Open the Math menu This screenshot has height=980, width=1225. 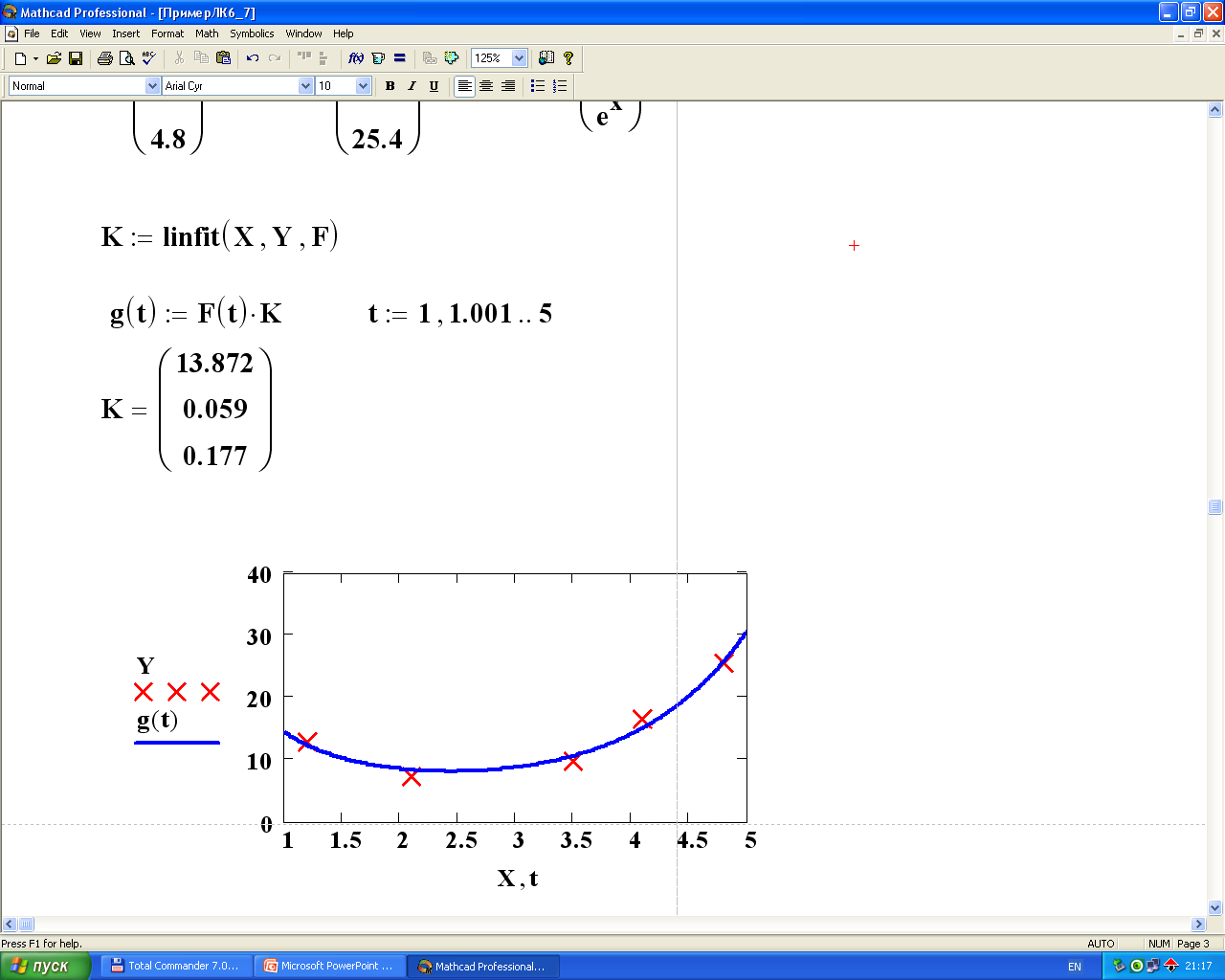207,33
